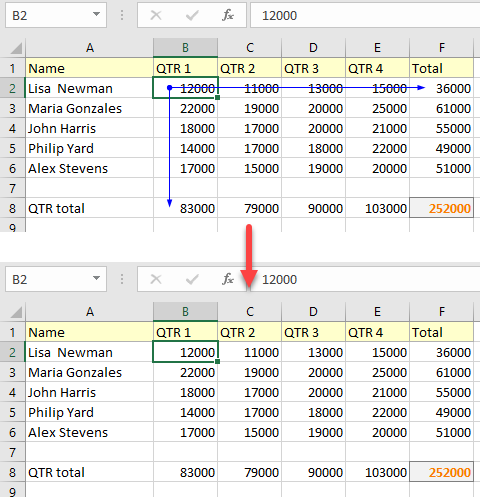Image resolution: width=480 pixels, height=497 pixels.
Task: Select the 103000 cell in the sheet with tracer arrows
Action: 377,208
